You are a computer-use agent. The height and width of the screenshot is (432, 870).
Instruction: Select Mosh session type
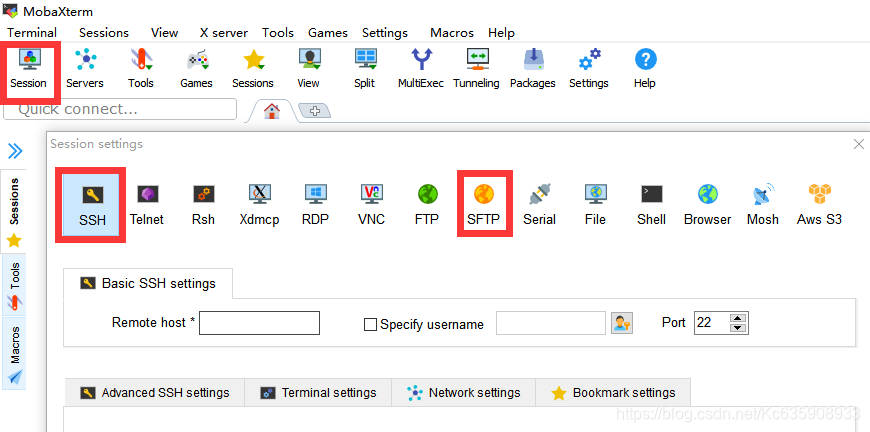[763, 205]
